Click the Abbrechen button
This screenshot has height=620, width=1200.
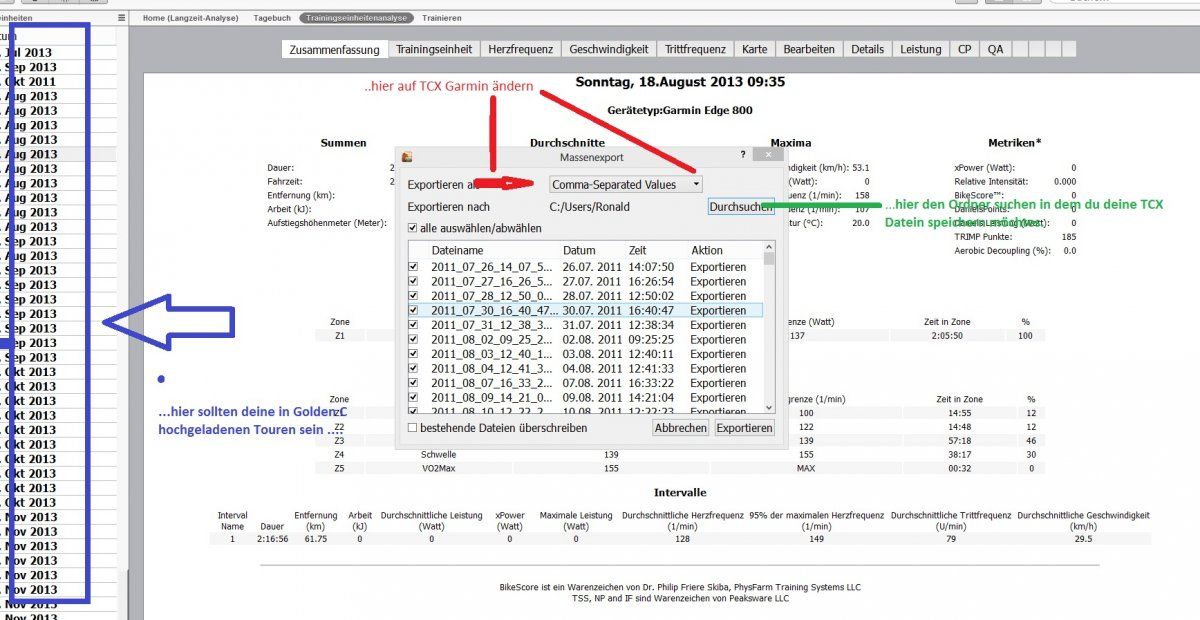pyautogui.click(x=680, y=428)
